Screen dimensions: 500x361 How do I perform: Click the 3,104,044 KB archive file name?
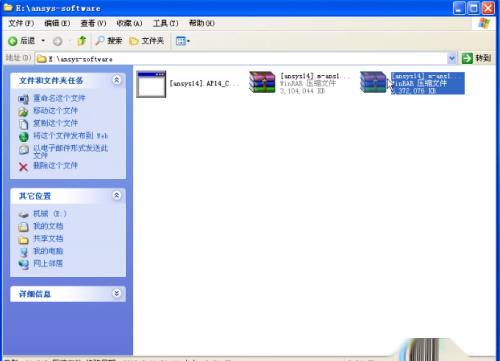point(315,76)
